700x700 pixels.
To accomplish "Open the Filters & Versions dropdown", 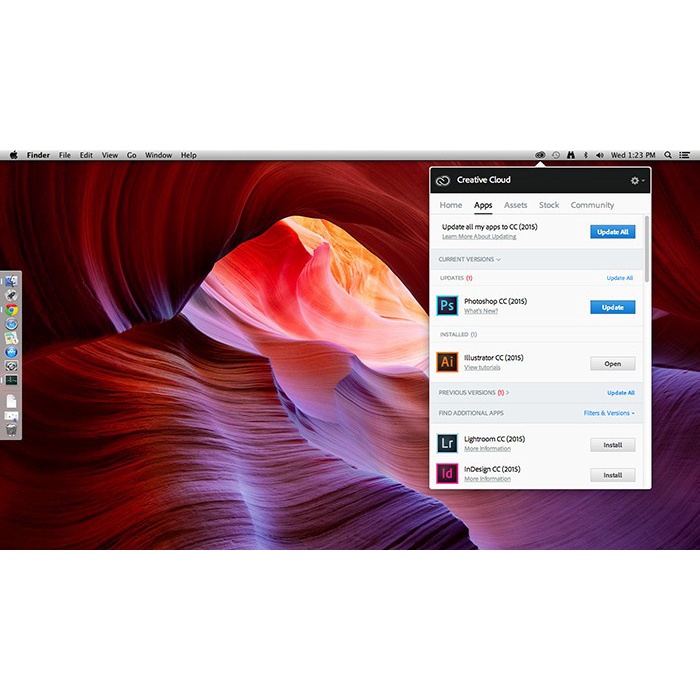I will pos(609,413).
